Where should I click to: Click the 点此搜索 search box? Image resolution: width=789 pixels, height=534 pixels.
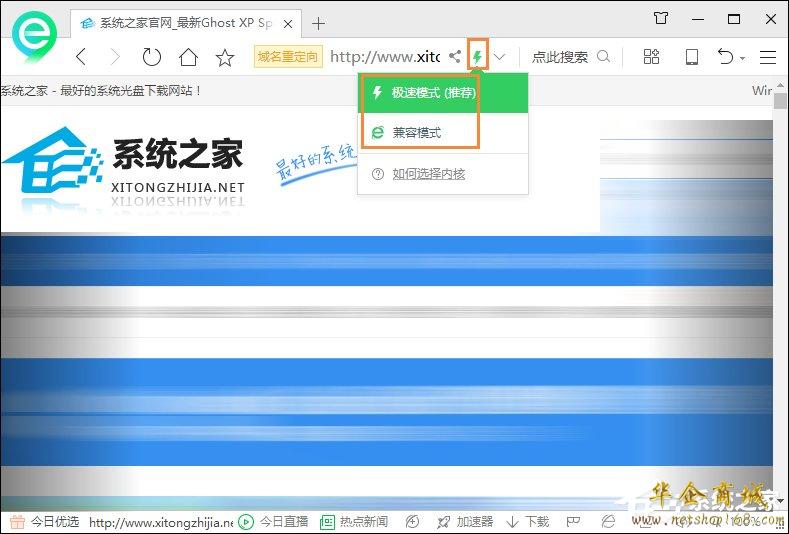coord(560,57)
